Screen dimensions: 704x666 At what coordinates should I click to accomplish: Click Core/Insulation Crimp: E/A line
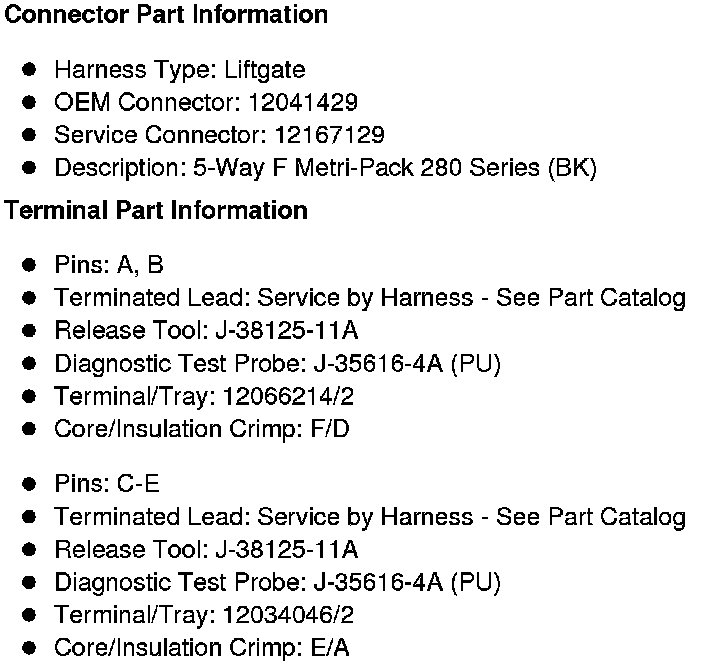[x=201, y=648]
